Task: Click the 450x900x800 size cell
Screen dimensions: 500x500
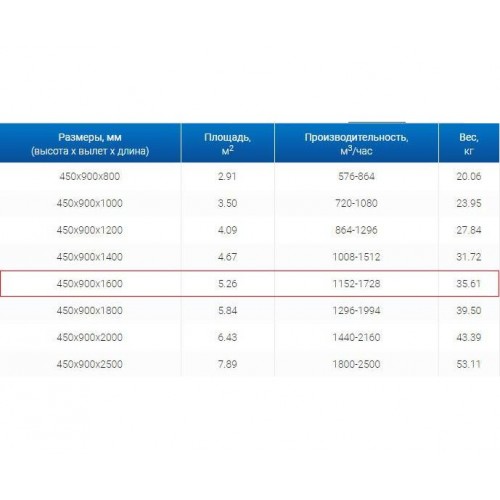Action: 90,176
